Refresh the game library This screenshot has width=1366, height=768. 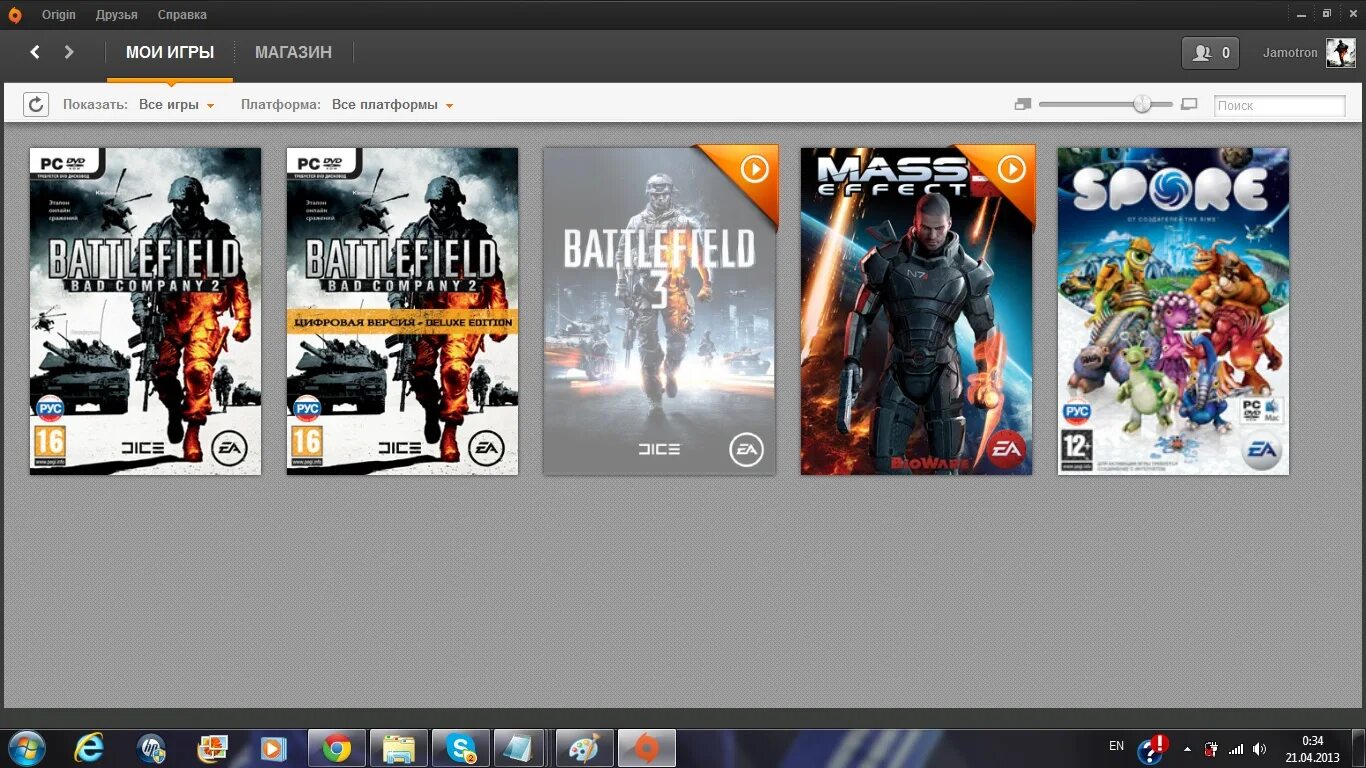36,104
